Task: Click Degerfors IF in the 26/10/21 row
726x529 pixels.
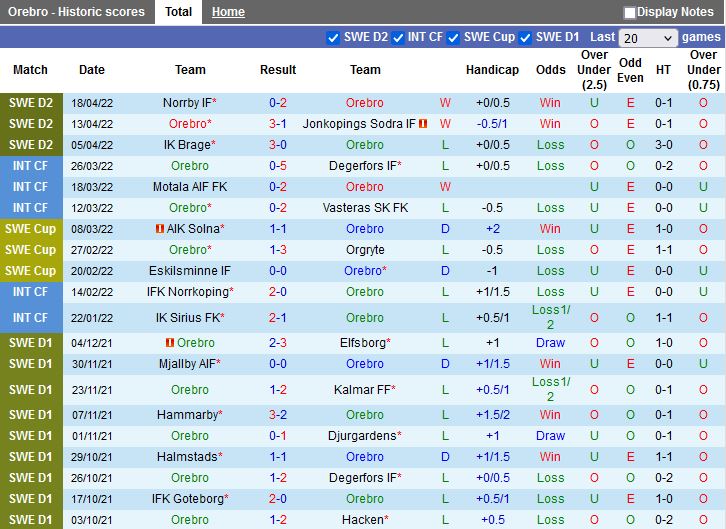Action: (x=363, y=478)
